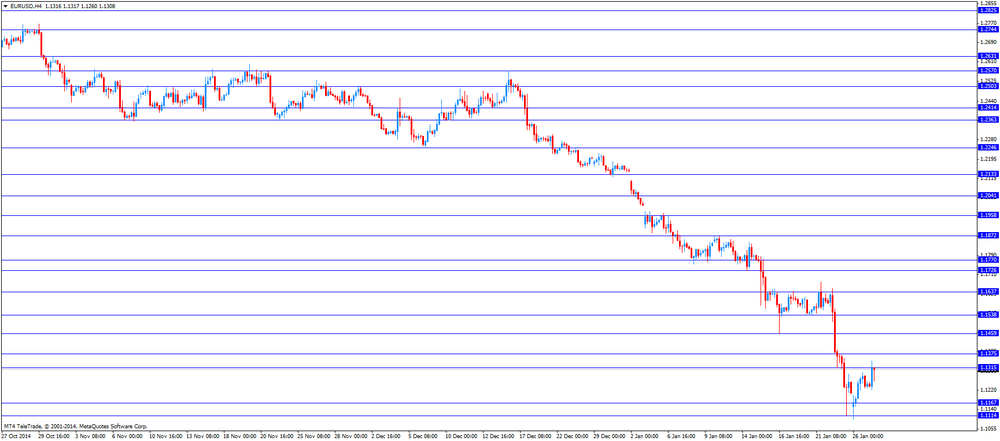The image size is (1000, 441).
Task: Click the triangle arrow beside the EURUSD,H4 title
Action: (5, 6)
